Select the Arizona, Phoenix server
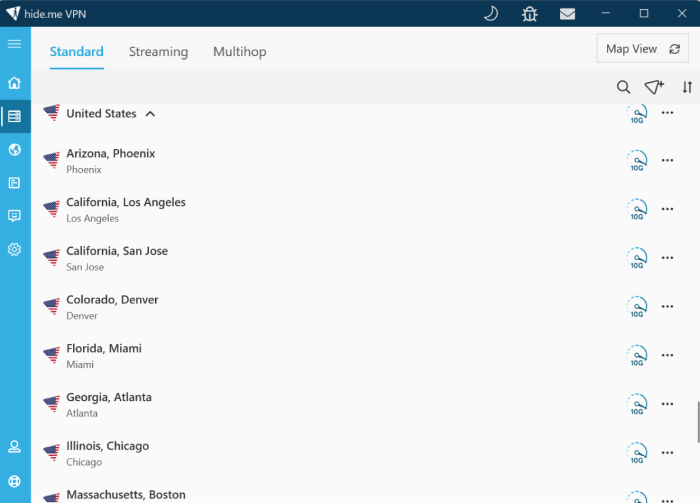The image size is (700, 503). coord(365,161)
